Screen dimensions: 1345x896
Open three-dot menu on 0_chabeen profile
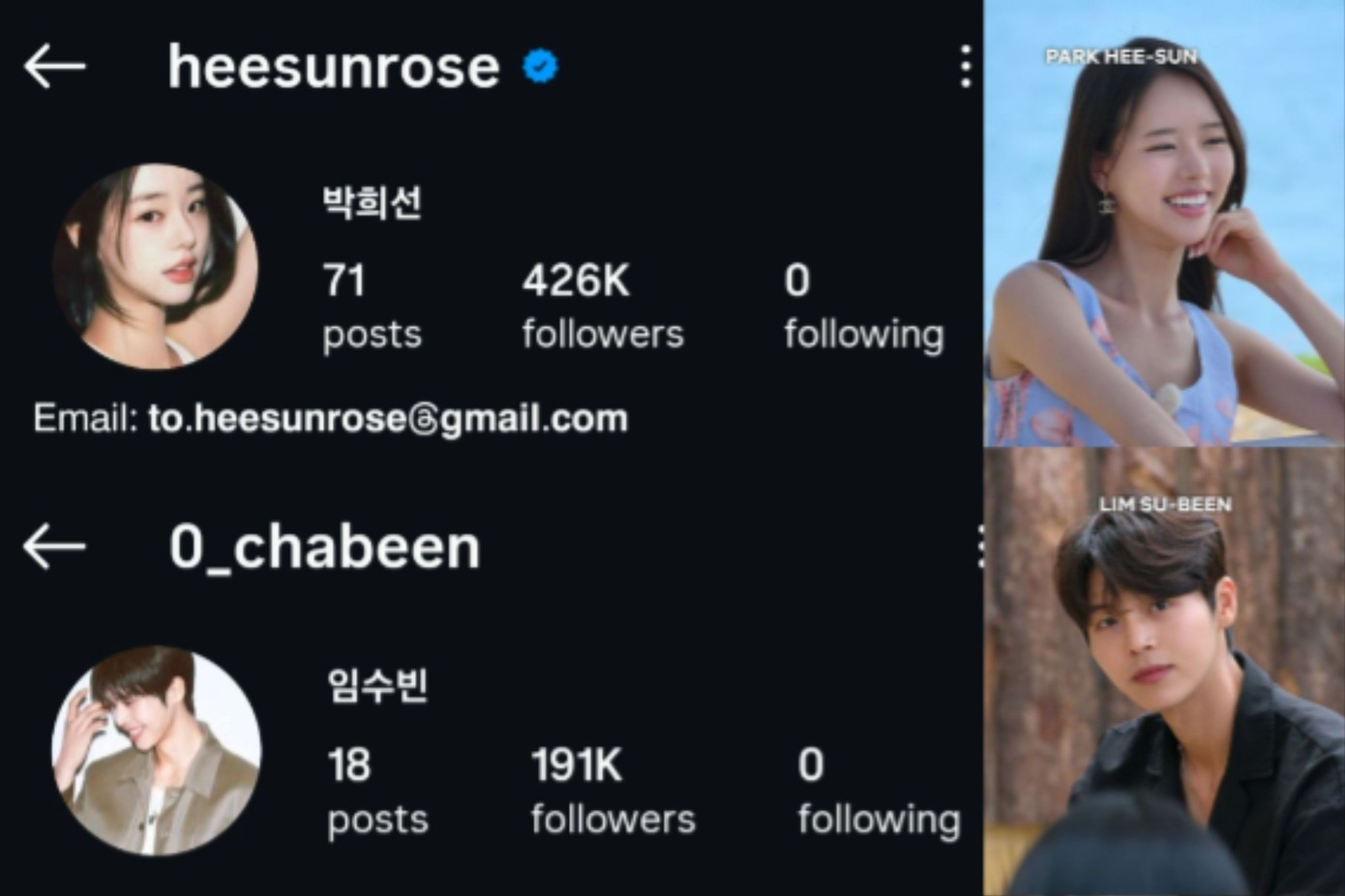pyautogui.click(x=979, y=547)
